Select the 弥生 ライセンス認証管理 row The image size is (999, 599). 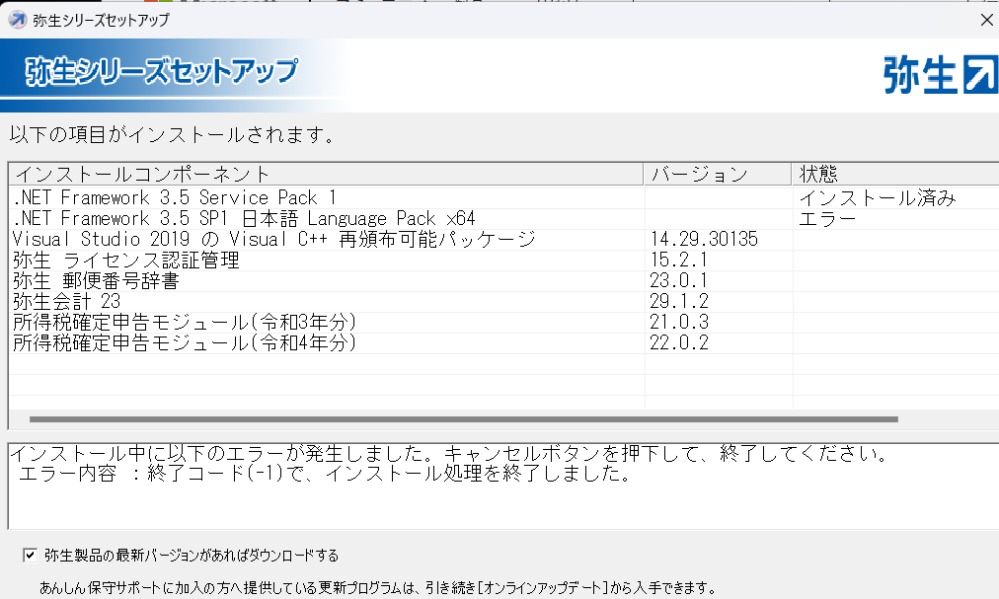(504, 260)
